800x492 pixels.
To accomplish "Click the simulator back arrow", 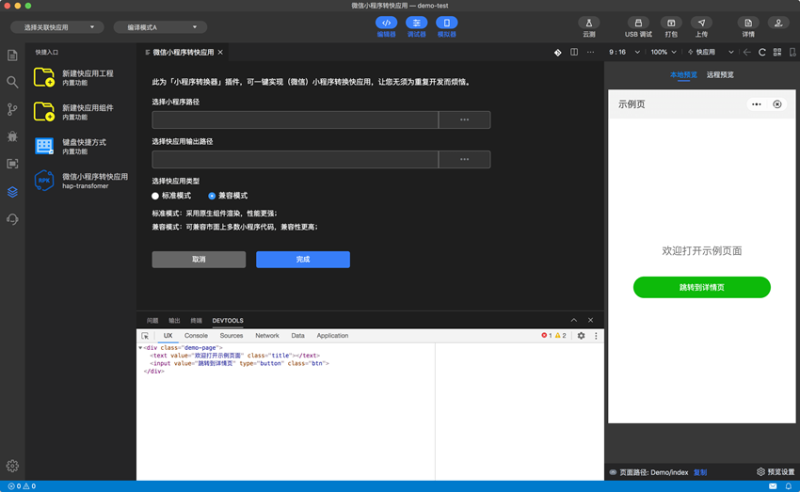I will (x=747, y=52).
